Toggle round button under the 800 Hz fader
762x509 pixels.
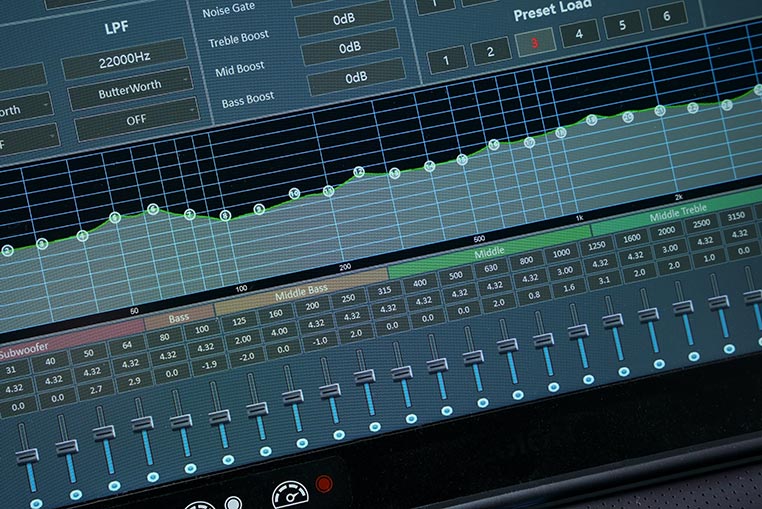click(x=554, y=387)
